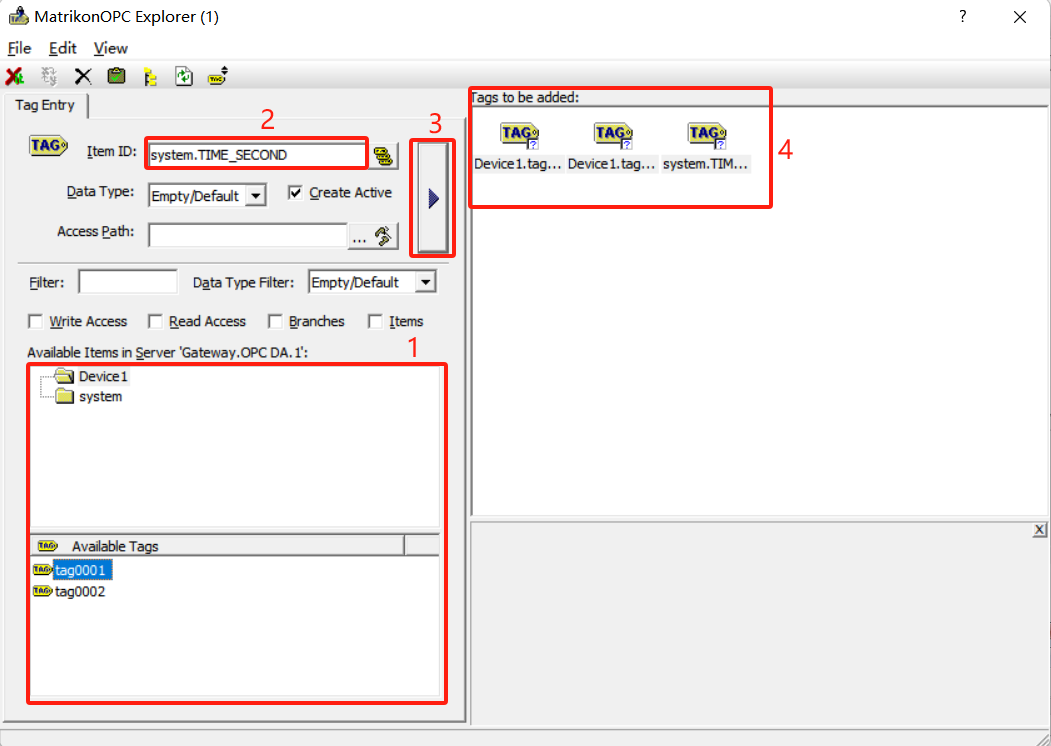The height and width of the screenshot is (746, 1051).
Task: Open the Data Type dropdown
Action: click(255, 196)
